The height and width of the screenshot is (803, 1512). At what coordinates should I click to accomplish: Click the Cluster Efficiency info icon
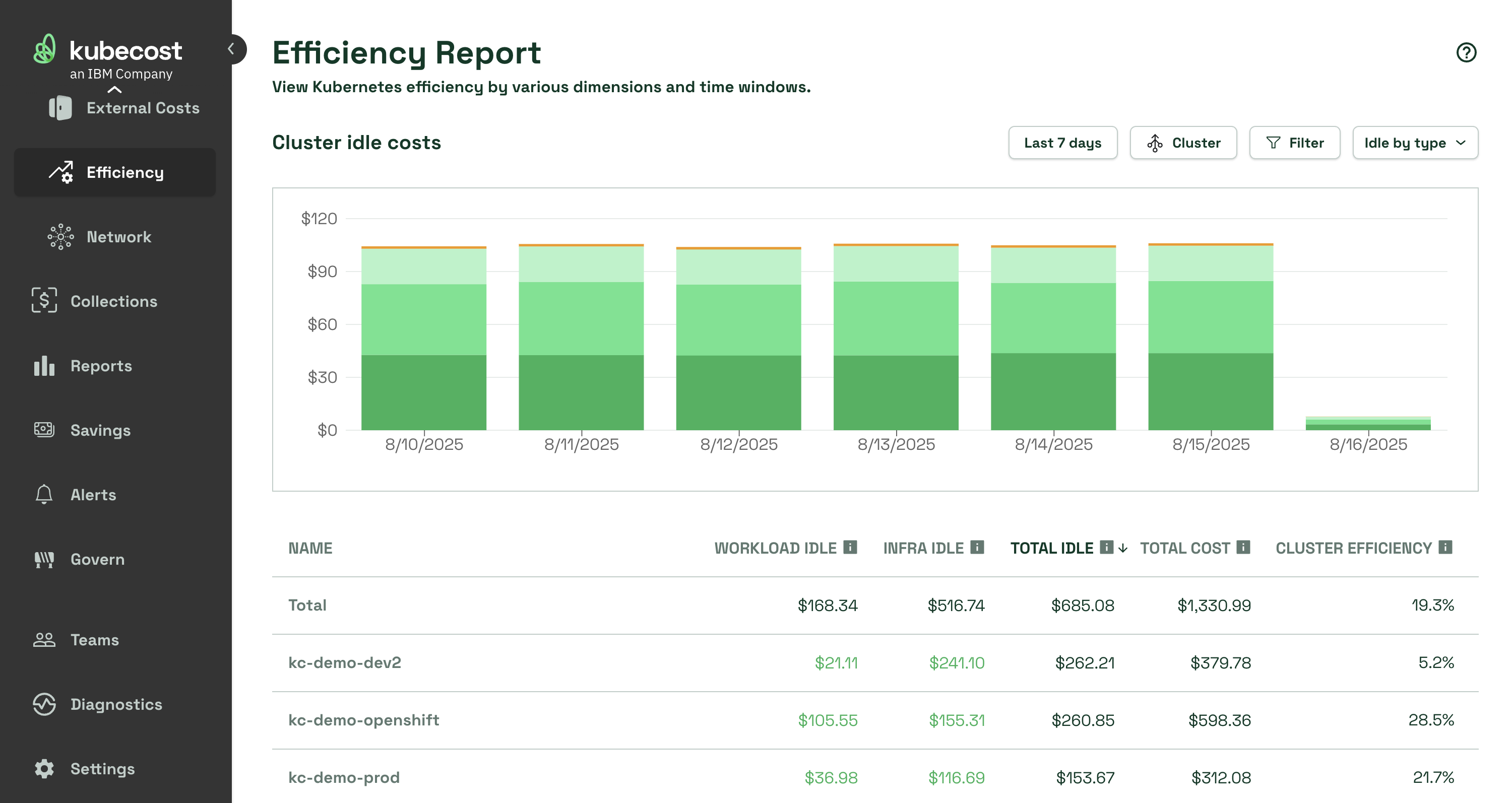click(x=1445, y=547)
